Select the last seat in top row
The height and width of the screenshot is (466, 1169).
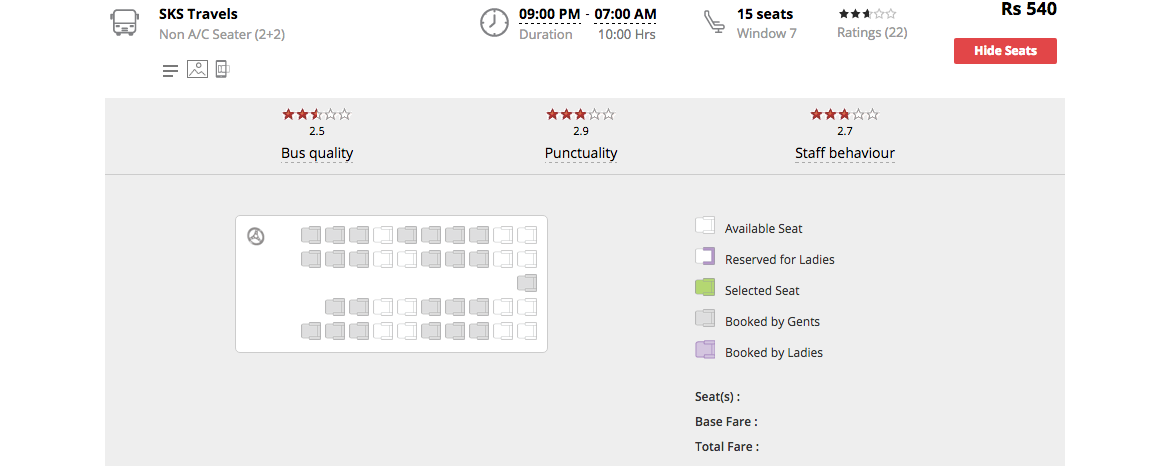(527, 236)
